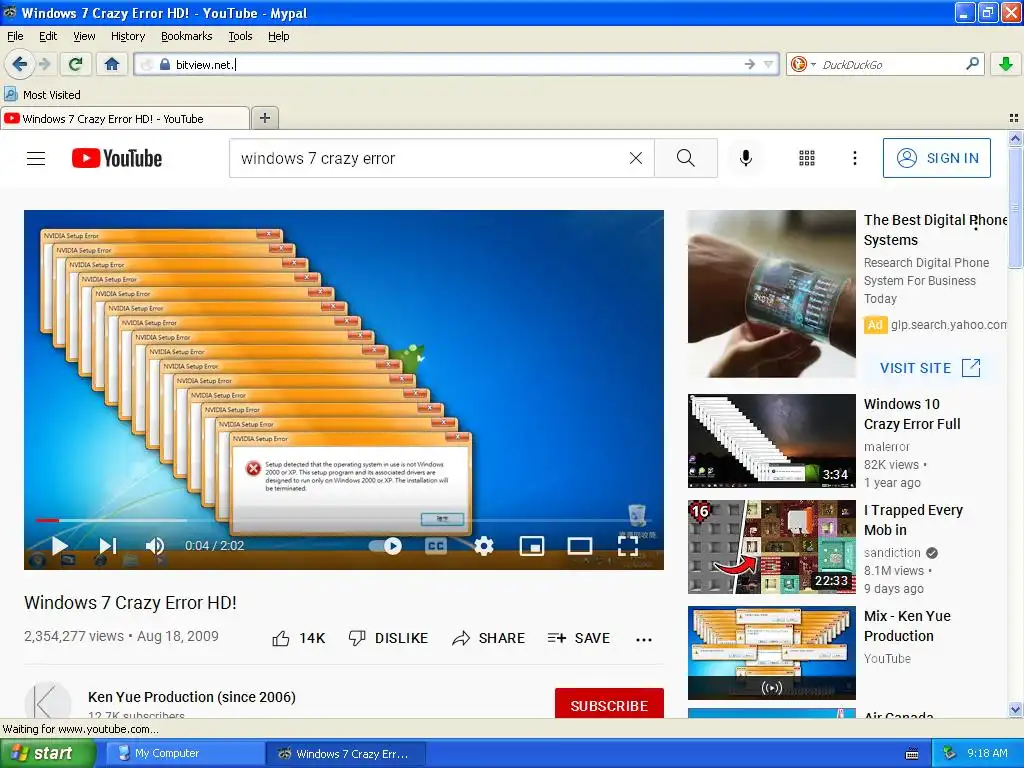
Task: Click the Ken Yue Production channel avatar
Action: 48,701
